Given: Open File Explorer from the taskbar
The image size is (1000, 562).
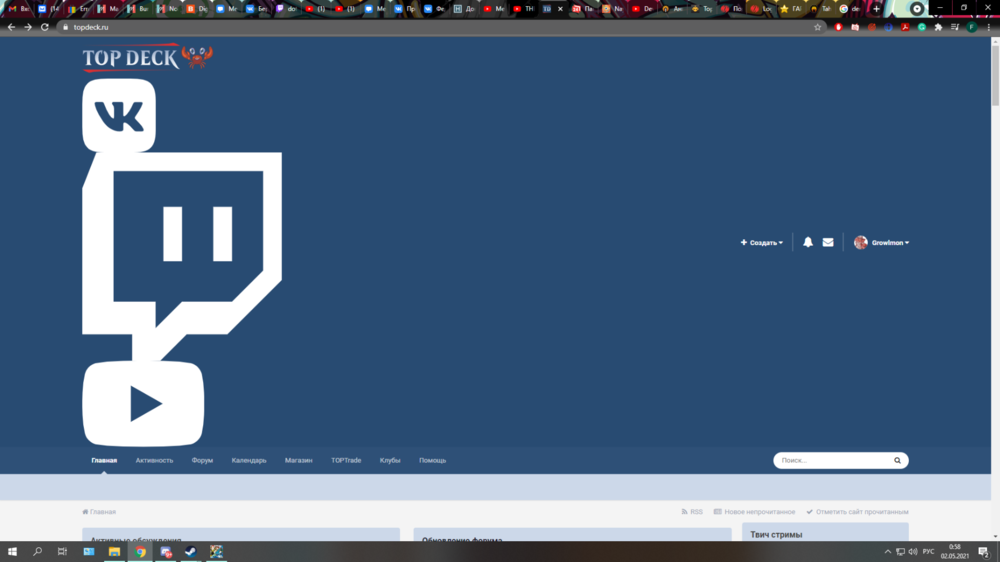Looking at the screenshot, I should [114, 552].
